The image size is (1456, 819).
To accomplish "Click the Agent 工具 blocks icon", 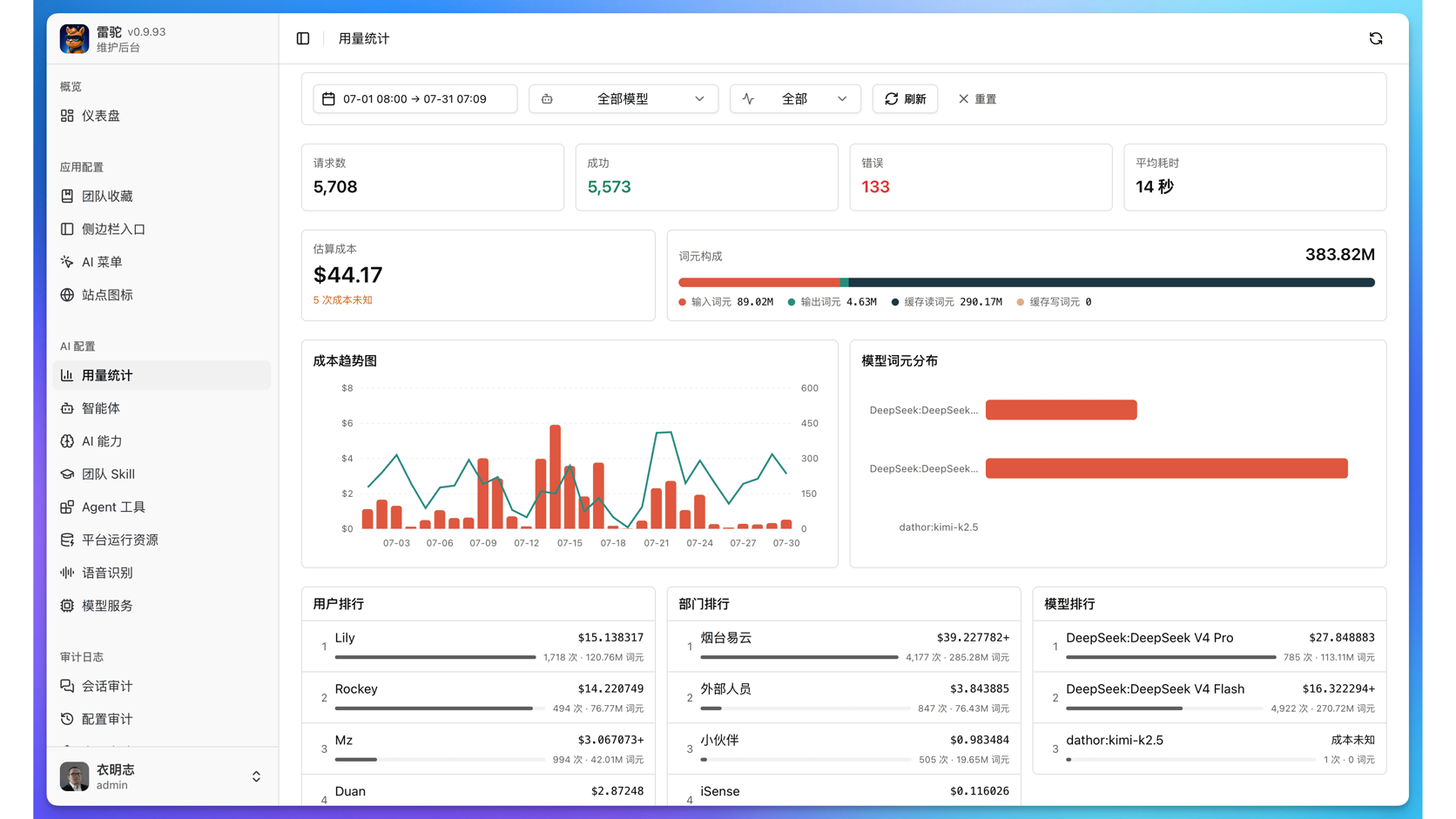I will point(67,507).
